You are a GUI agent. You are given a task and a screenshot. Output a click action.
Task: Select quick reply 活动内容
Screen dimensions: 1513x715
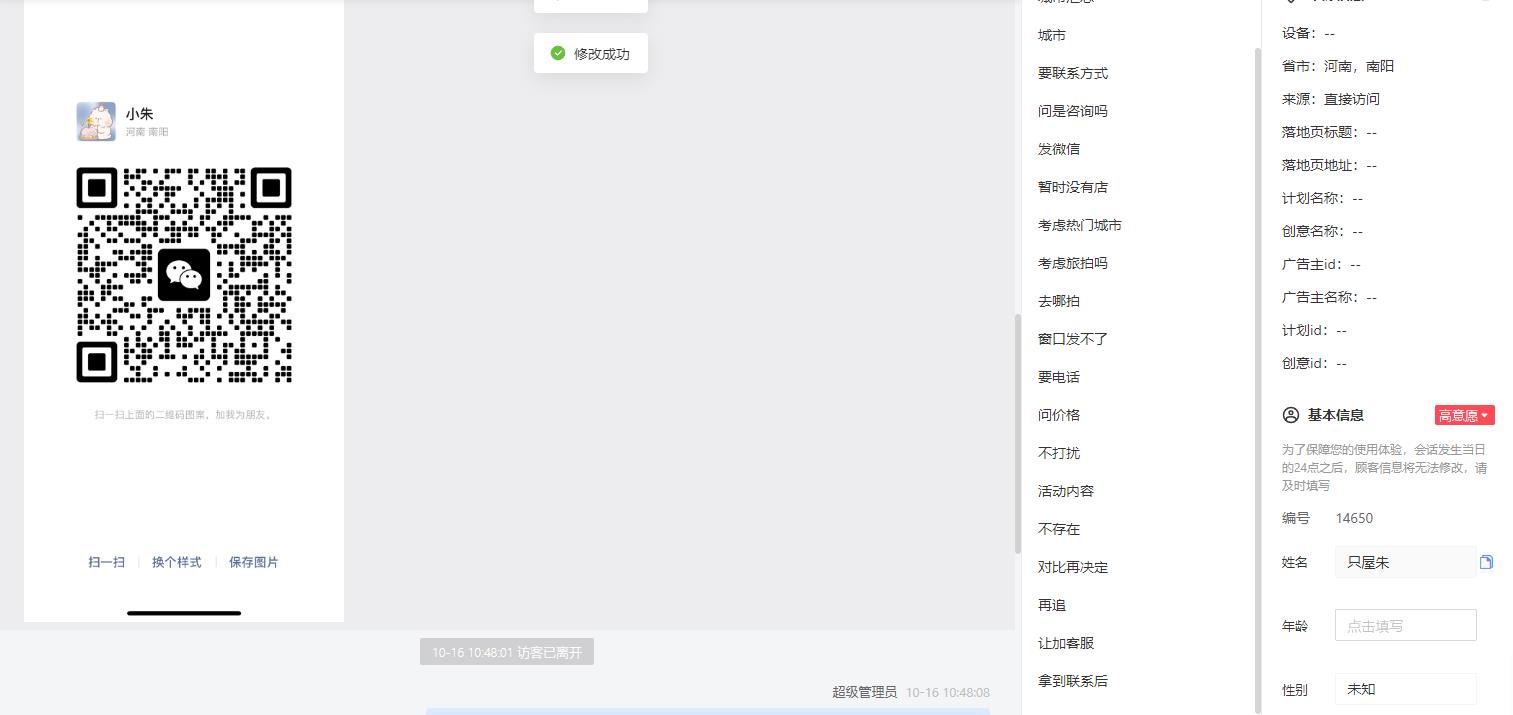tap(1066, 491)
